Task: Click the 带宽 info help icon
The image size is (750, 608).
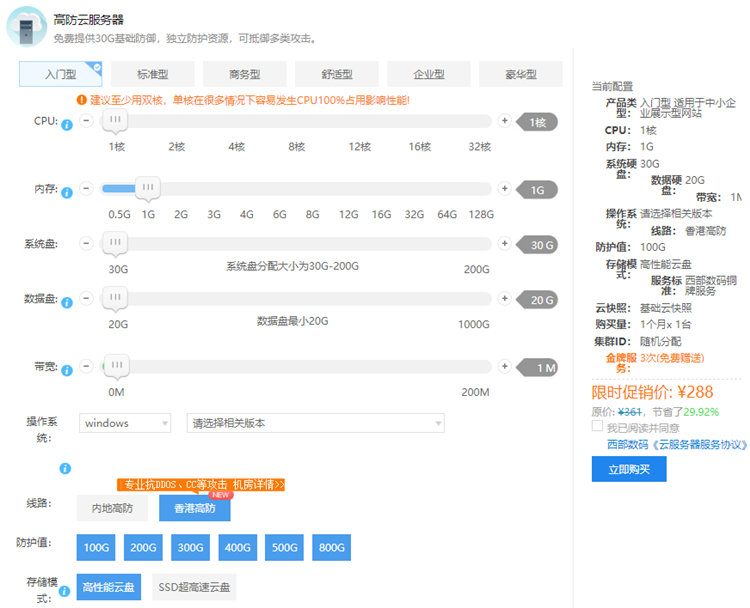Action: pos(67,371)
